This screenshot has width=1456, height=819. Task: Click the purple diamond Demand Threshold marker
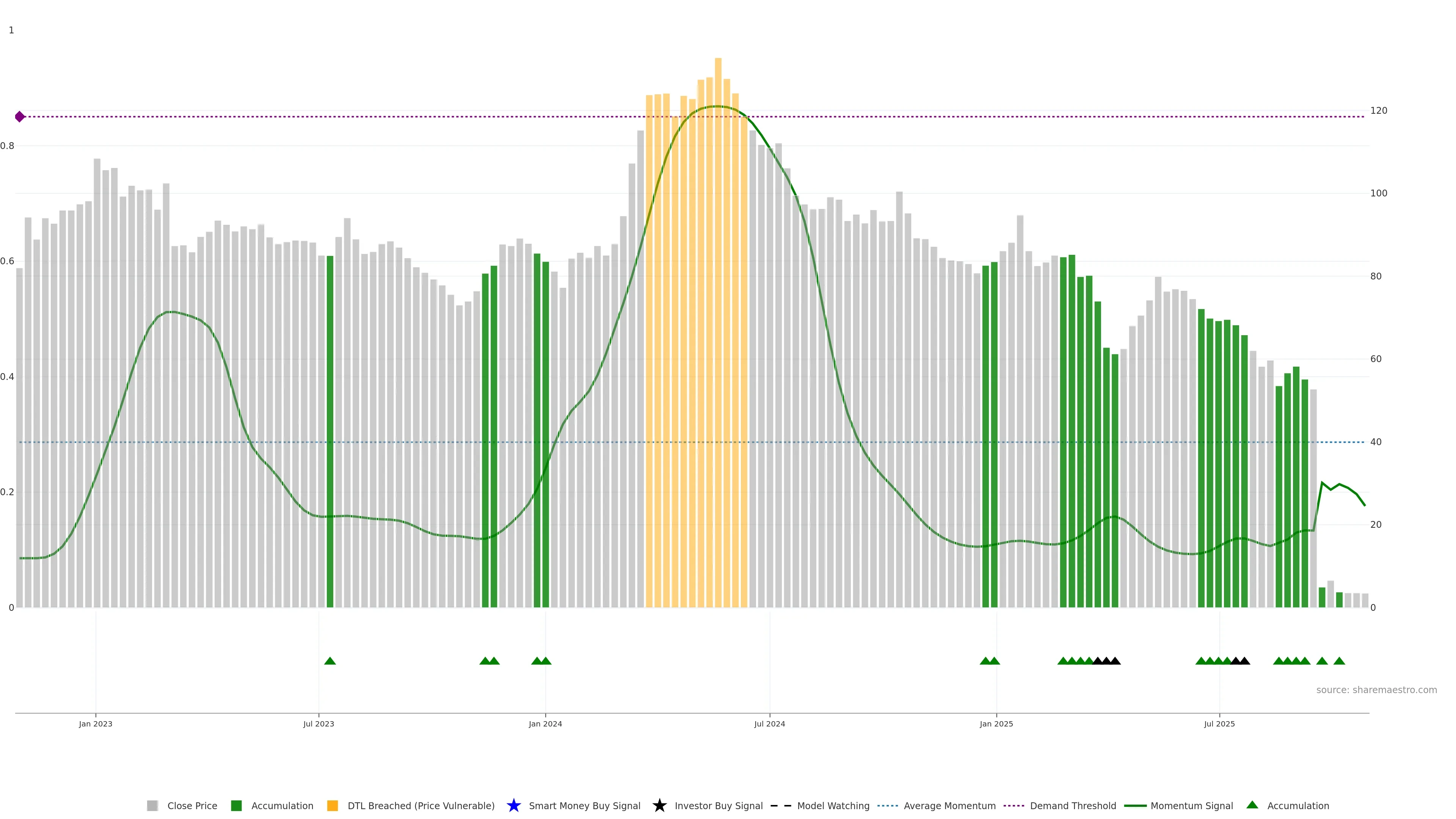coord(20,117)
